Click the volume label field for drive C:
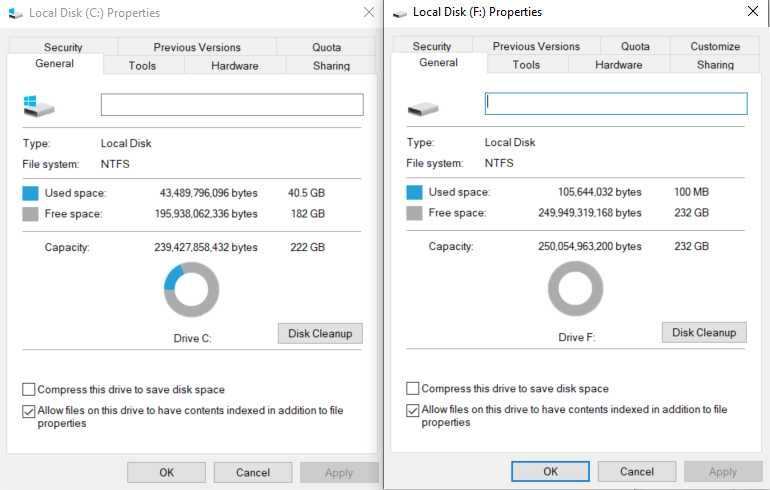The image size is (770, 490). tap(232, 105)
